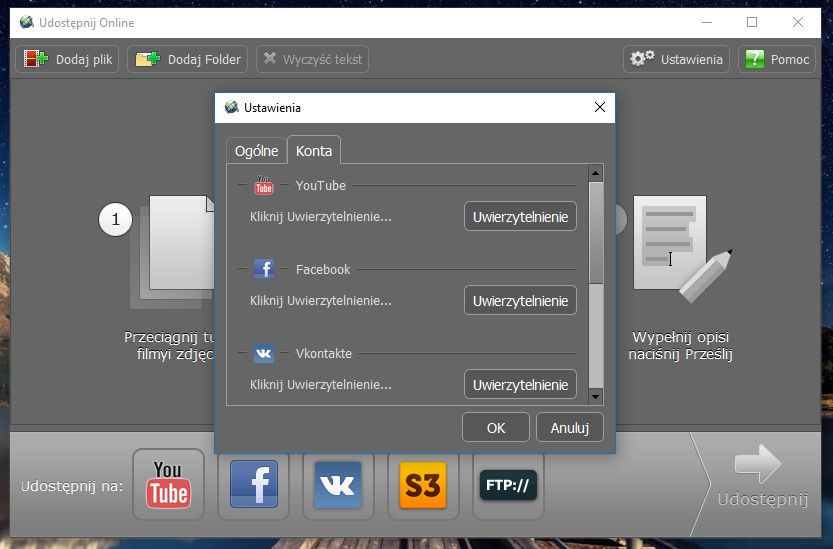
Task: Open Ustawienia from the main toolbar
Action: coord(676,59)
